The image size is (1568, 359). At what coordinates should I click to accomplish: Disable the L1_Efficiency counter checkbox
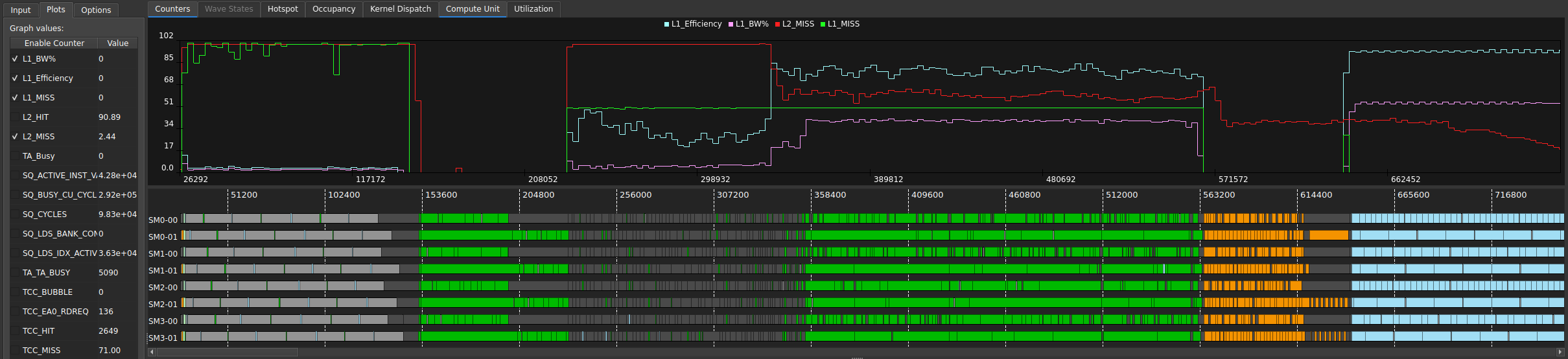click(15, 78)
